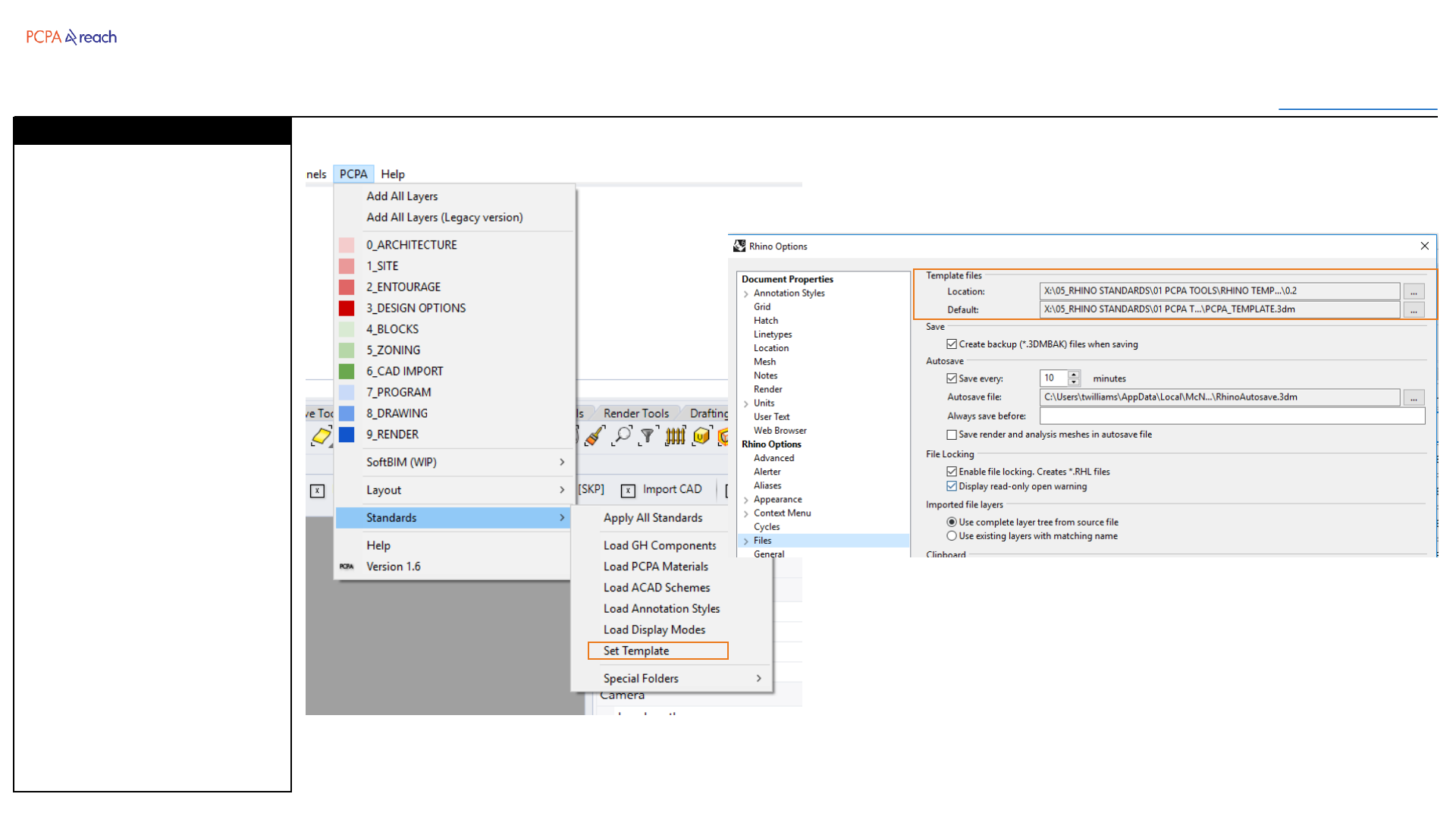The width and height of the screenshot is (1456, 819).
Task: Click the yellow surface plane icon
Action: (x=322, y=436)
